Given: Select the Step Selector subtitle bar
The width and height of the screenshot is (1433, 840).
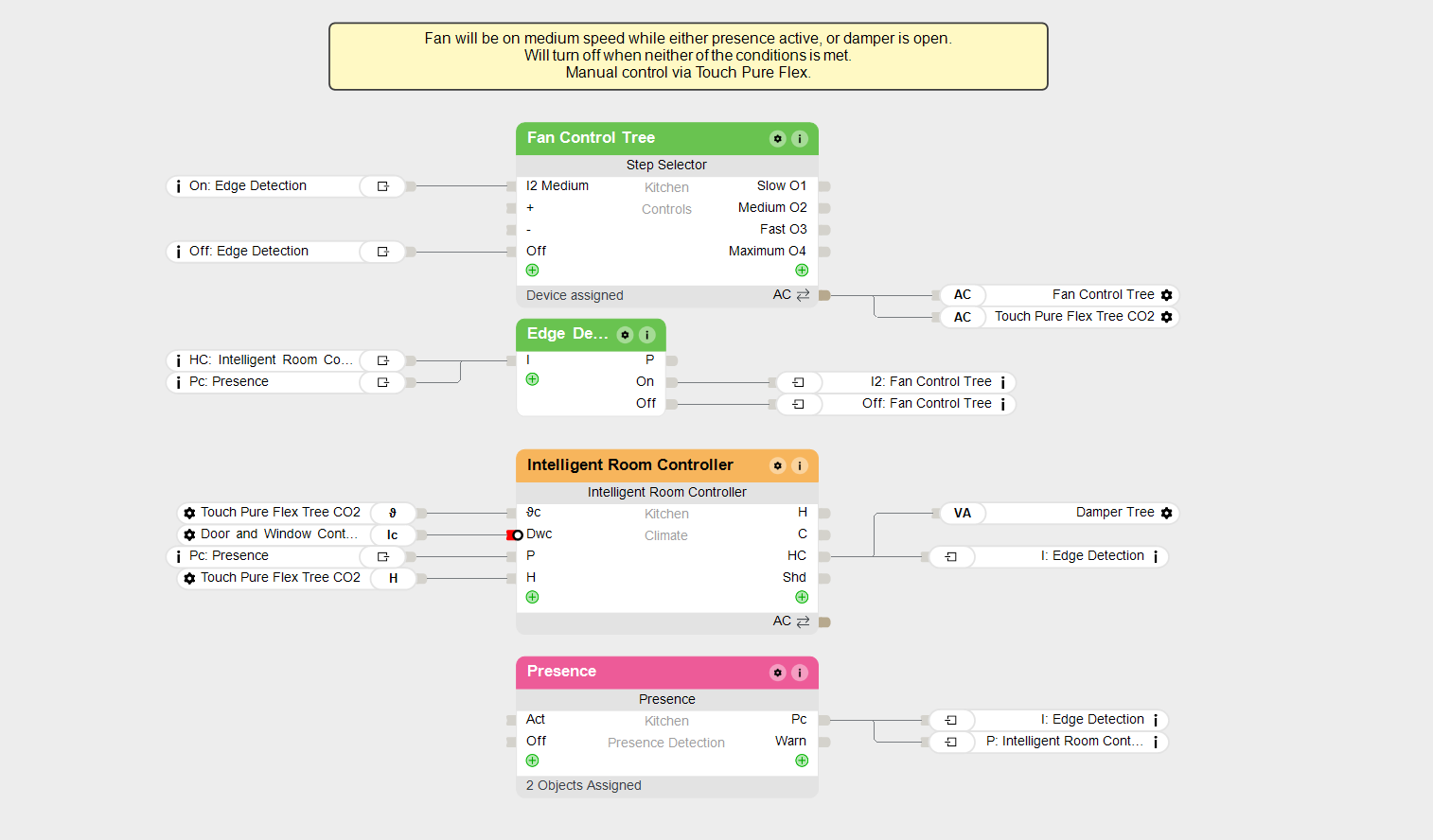Looking at the screenshot, I should pos(666,165).
